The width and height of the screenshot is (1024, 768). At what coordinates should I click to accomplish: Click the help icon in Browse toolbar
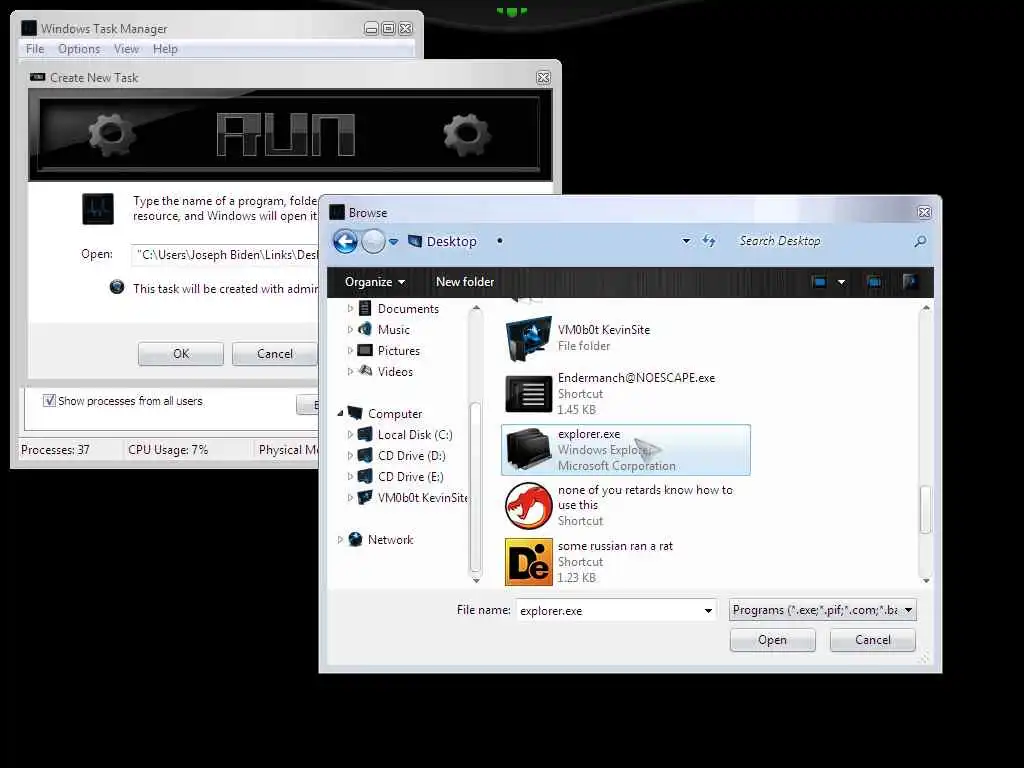click(x=910, y=282)
